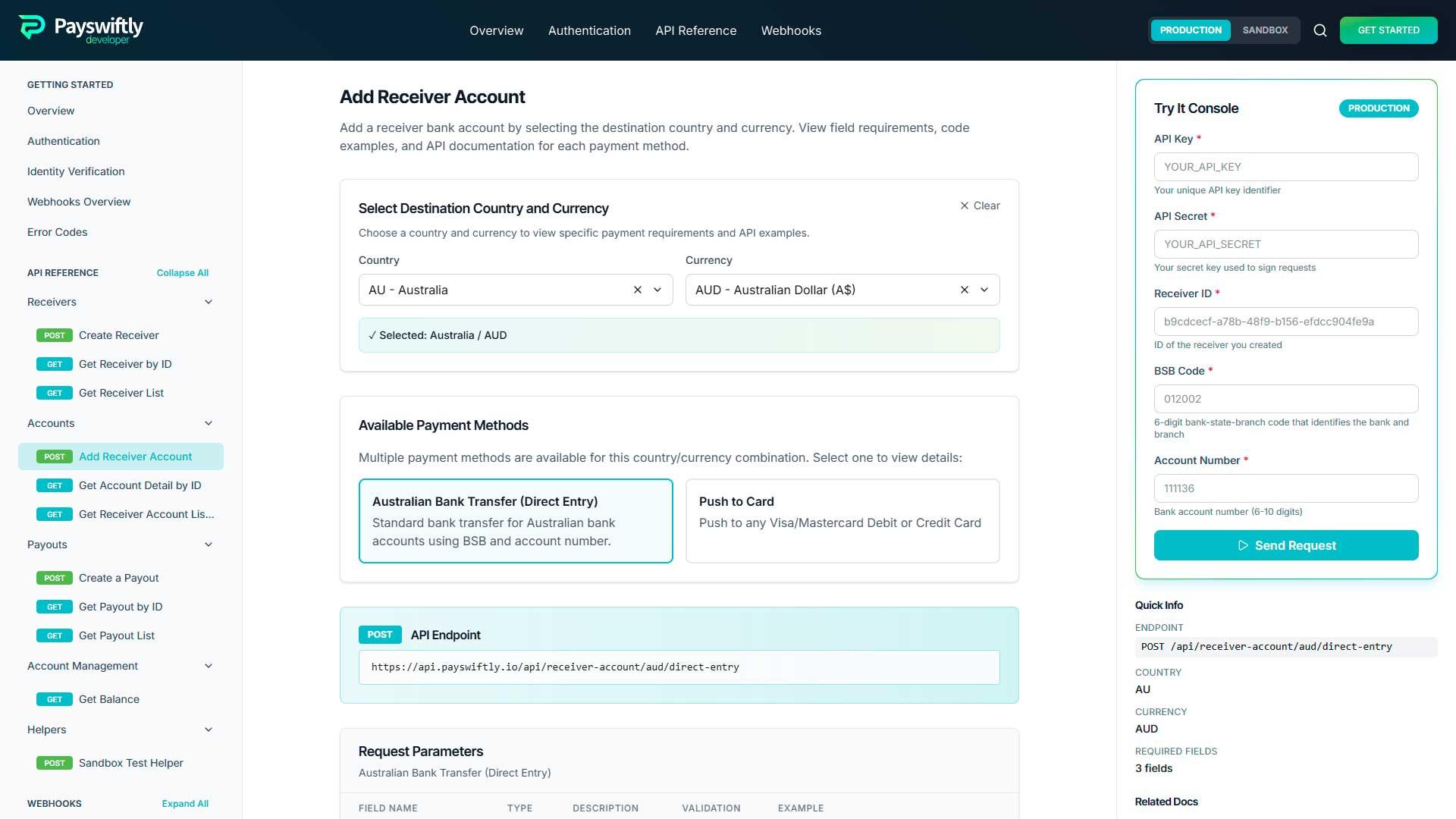Click Collapse All in API Reference sidebar
Viewport: 1456px width, 819px height.
pos(182,272)
